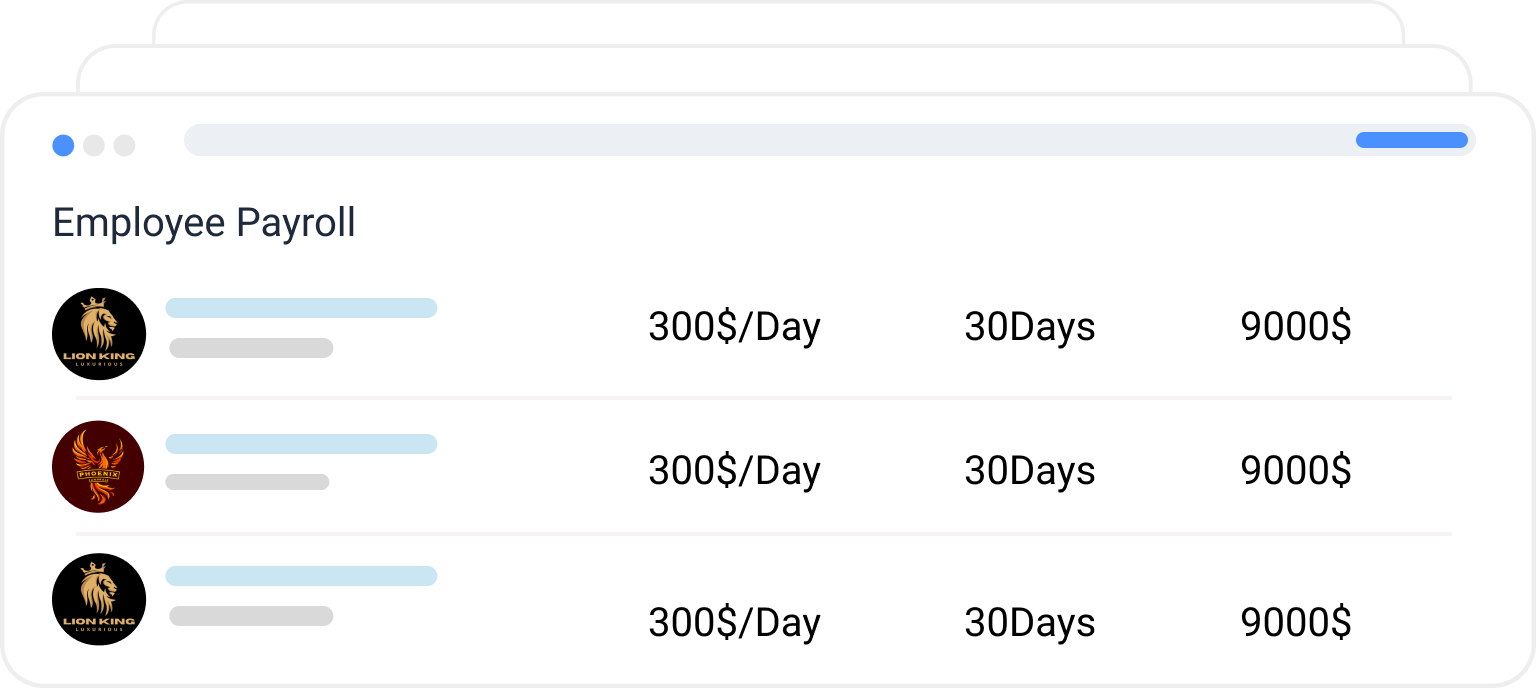Open the blue name placeholder in the first row
This screenshot has height=688, width=1536.
(301, 308)
